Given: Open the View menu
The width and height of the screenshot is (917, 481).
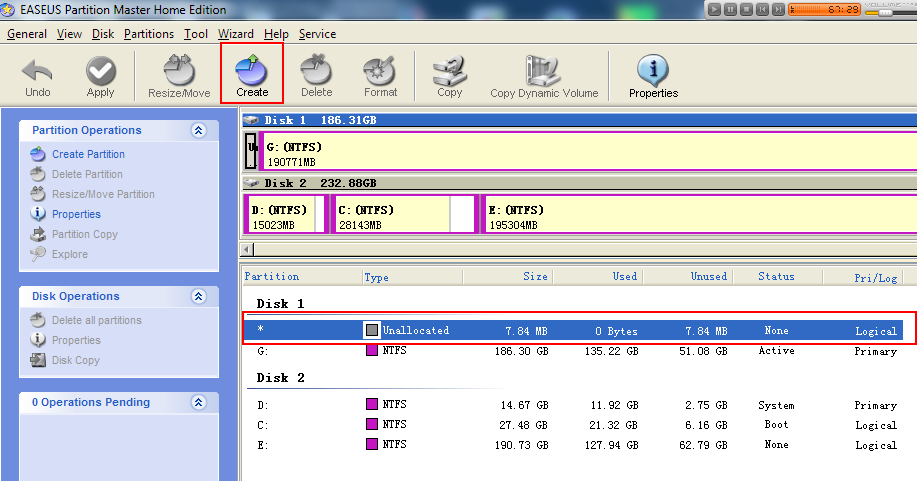Looking at the screenshot, I should (x=69, y=34).
